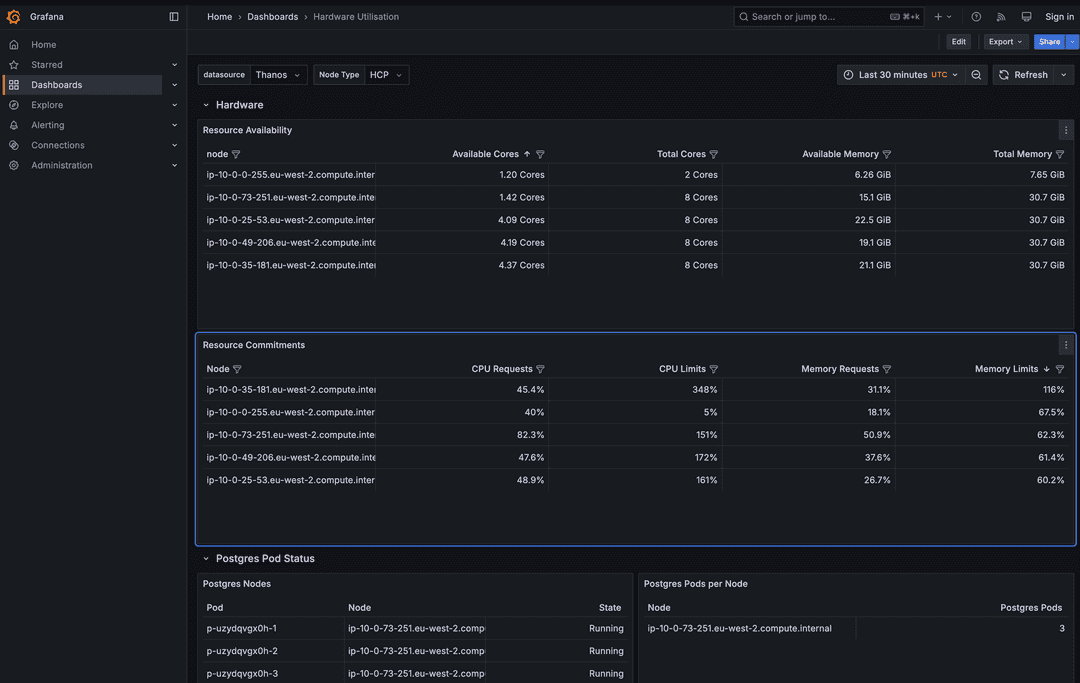Click the Sign in link
The image size is (1080, 683).
coord(1059,16)
